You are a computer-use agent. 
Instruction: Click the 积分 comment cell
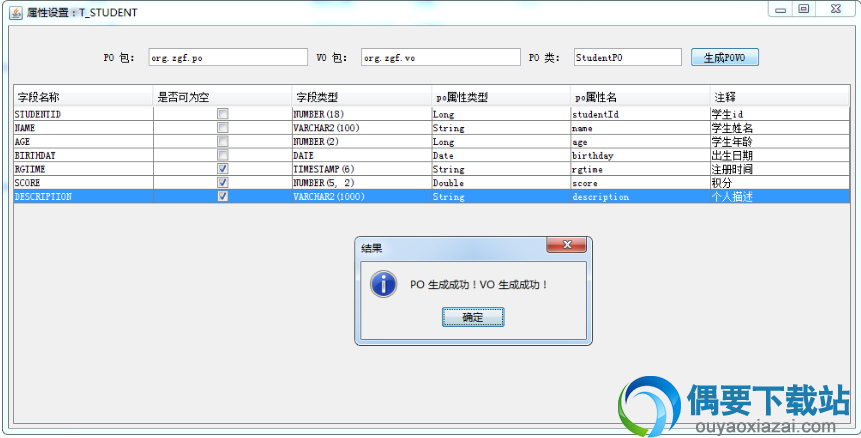780,183
